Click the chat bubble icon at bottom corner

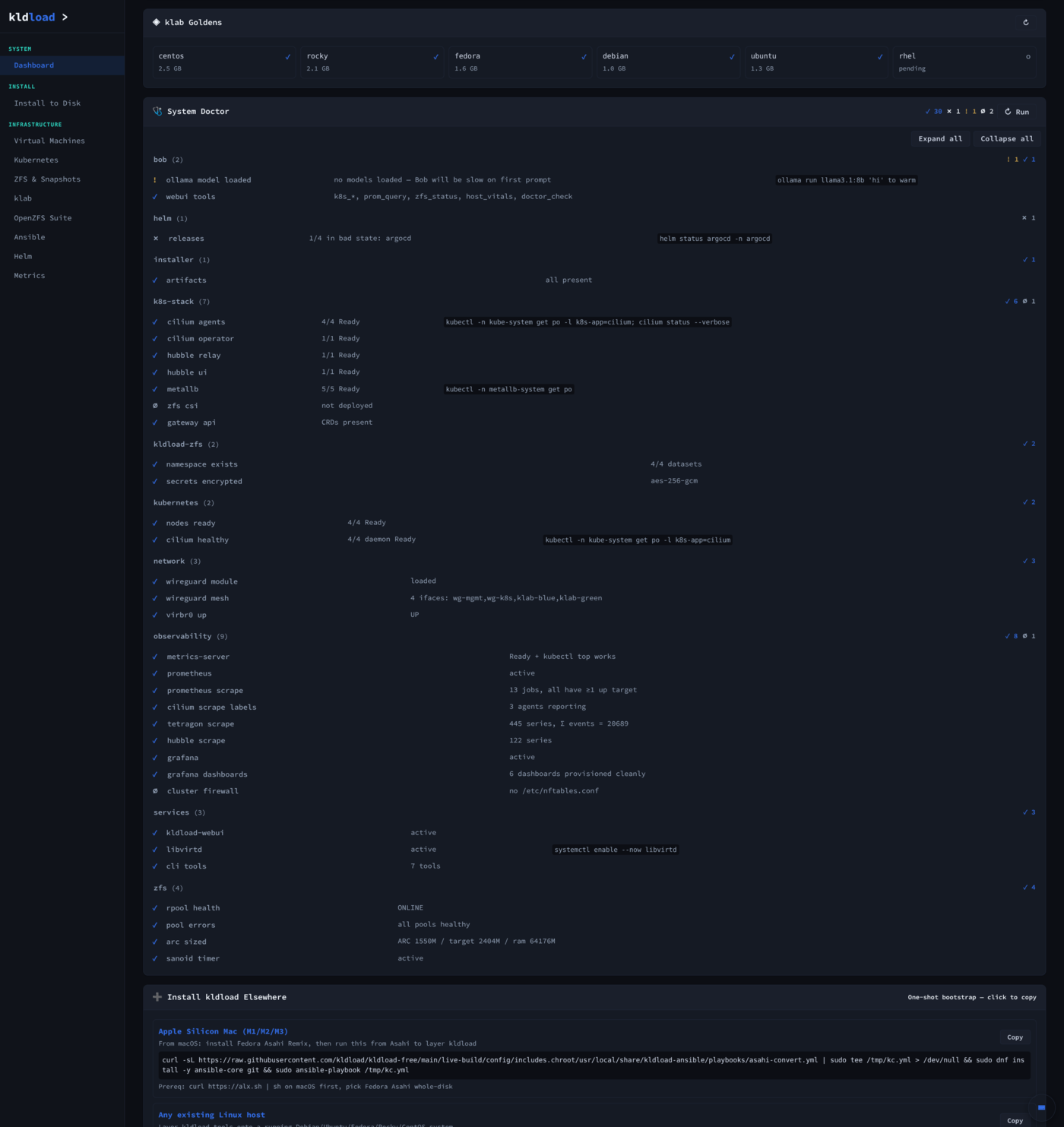(1041, 1107)
